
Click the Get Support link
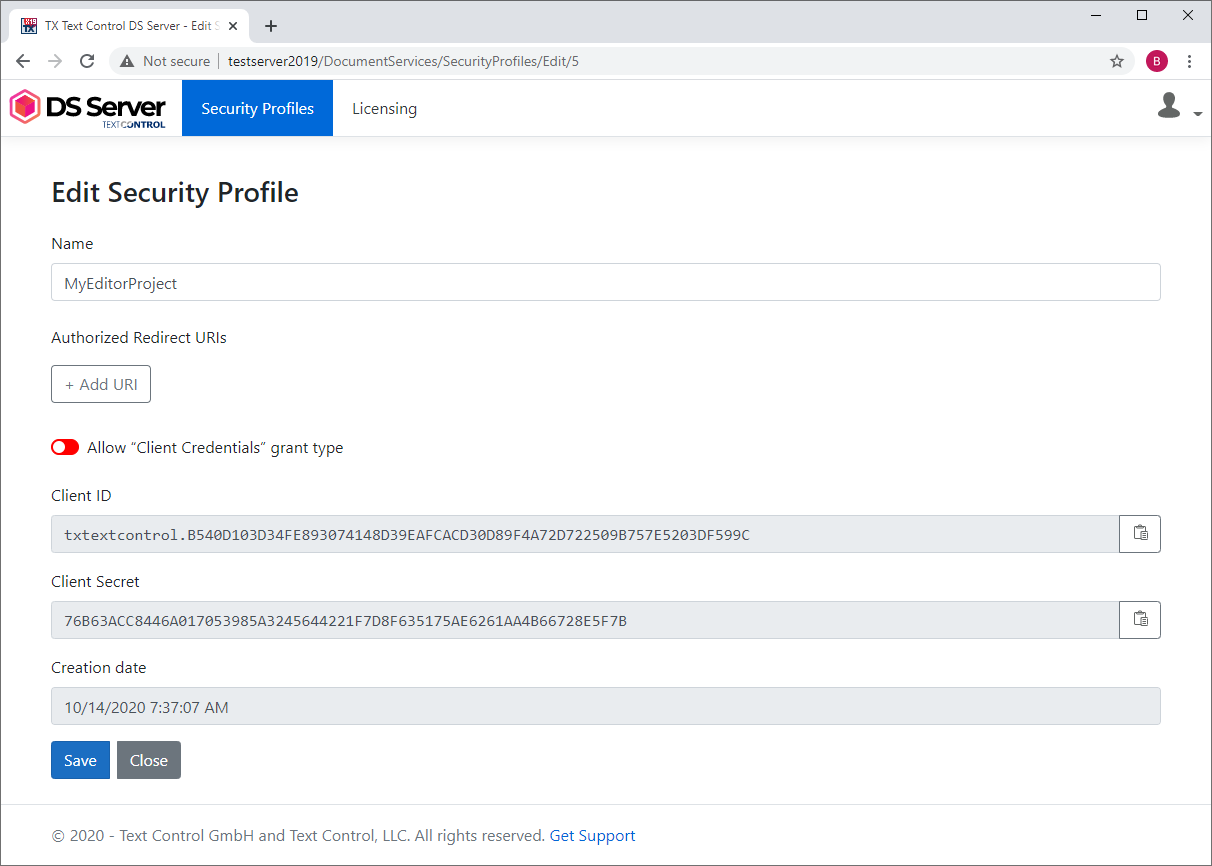(x=592, y=835)
